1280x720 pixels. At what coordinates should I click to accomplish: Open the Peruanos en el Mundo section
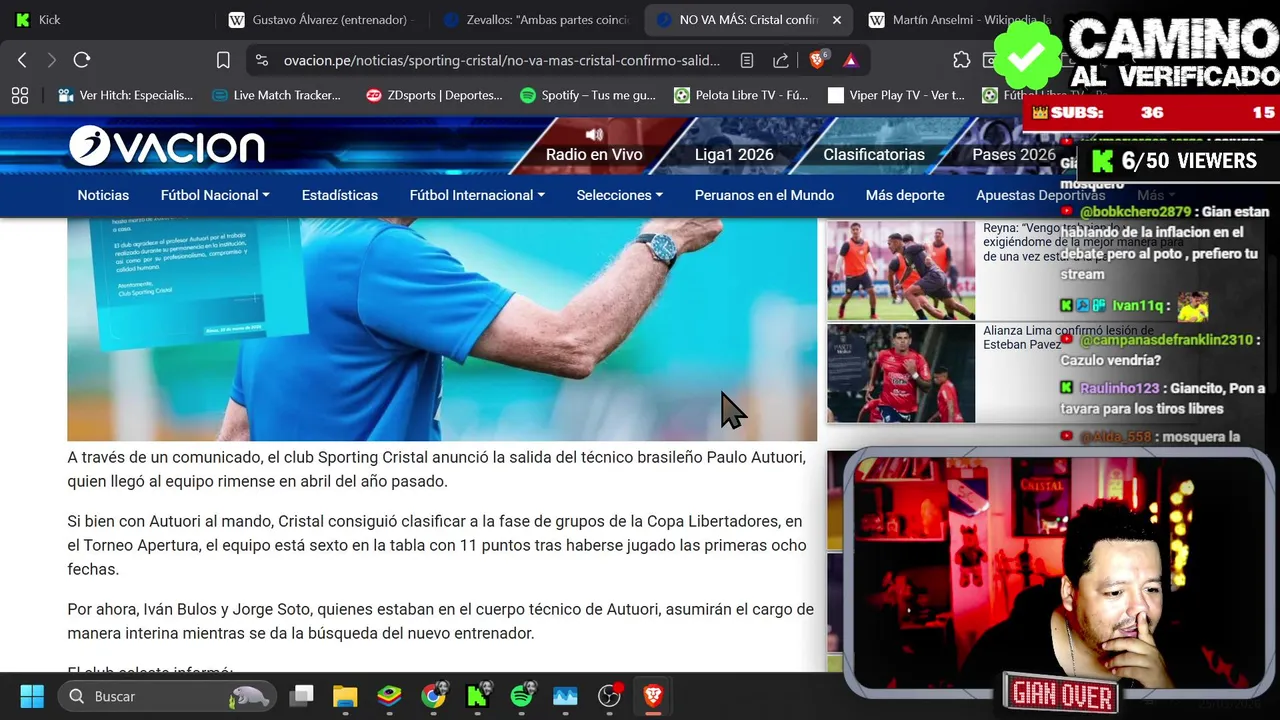pos(764,195)
